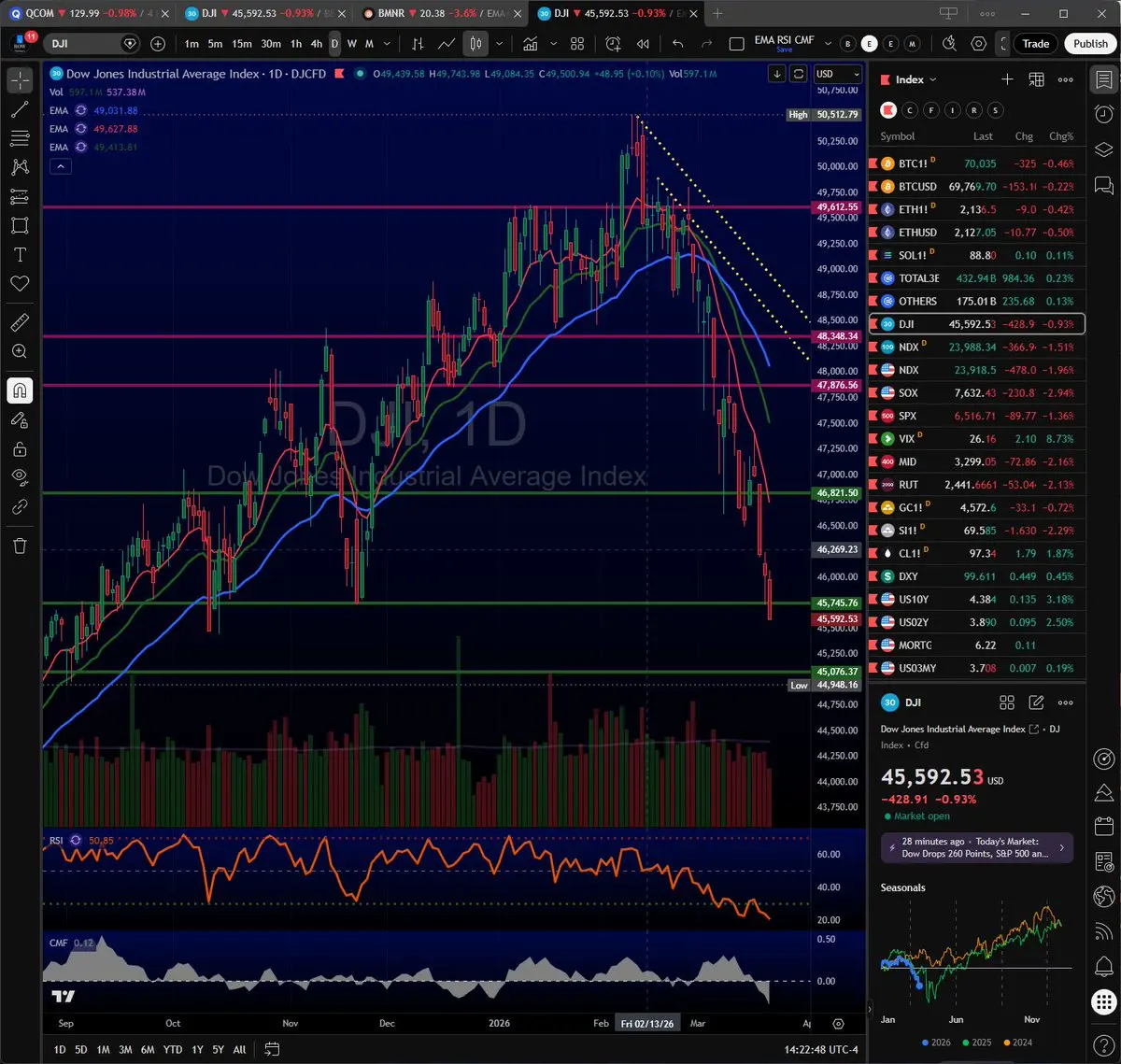
Task: Toggle lock all drawings
Action: pyautogui.click(x=20, y=449)
